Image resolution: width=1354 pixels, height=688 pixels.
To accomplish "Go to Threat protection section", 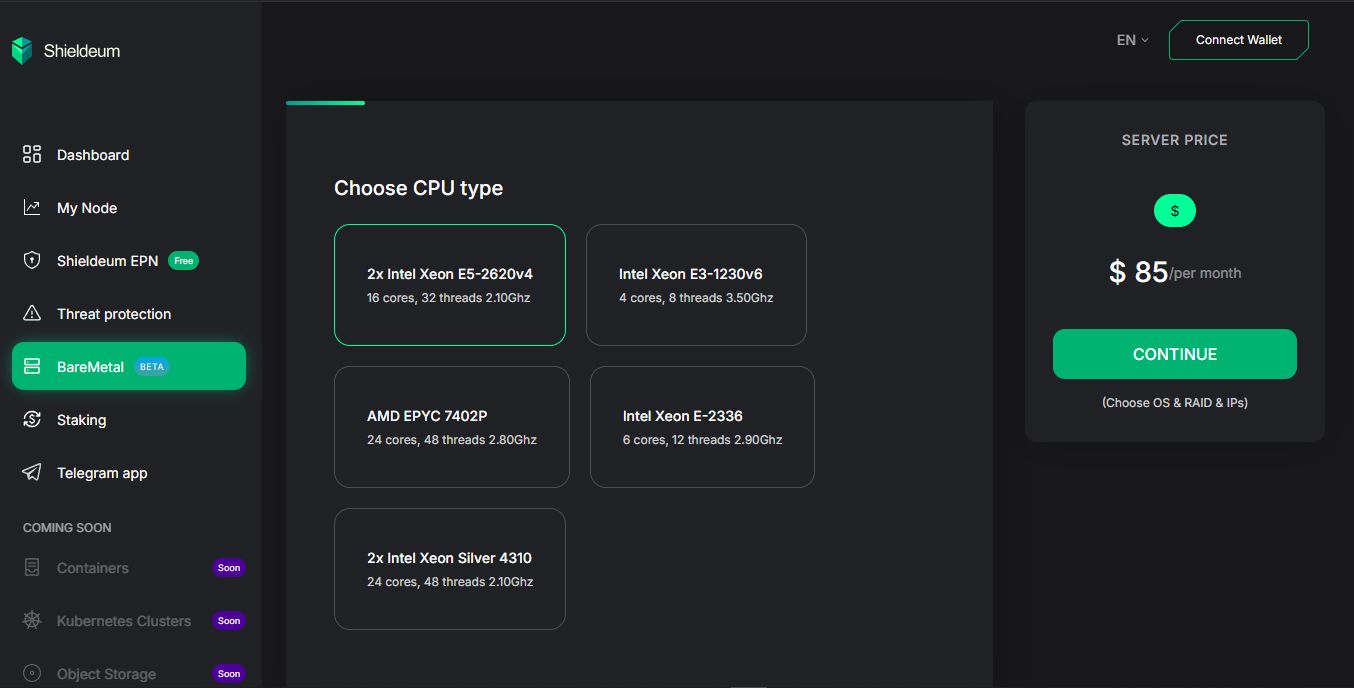I will (129, 314).
